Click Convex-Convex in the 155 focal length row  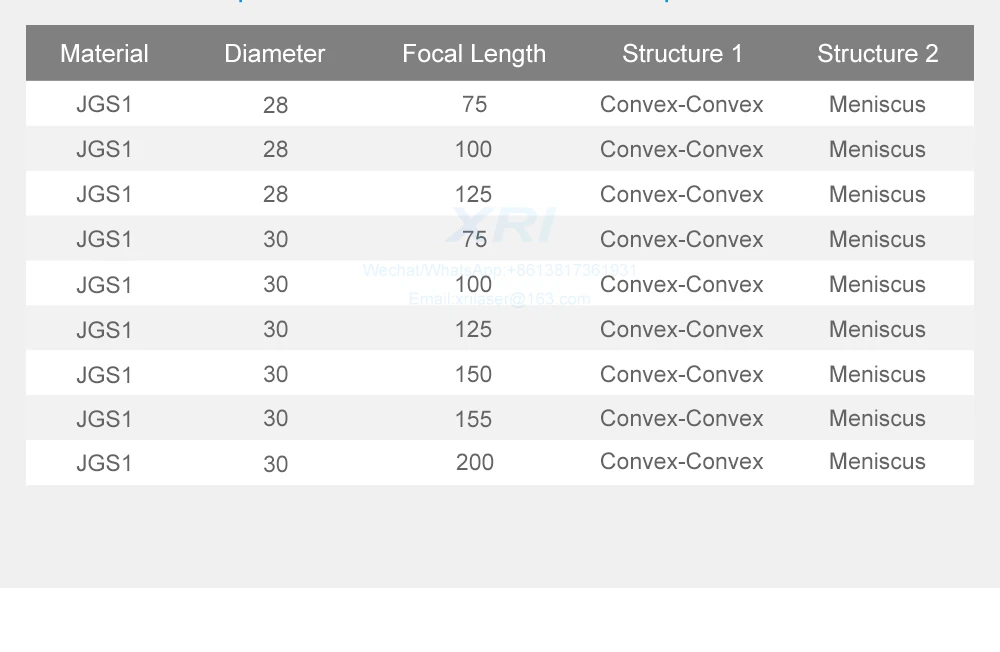682,419
